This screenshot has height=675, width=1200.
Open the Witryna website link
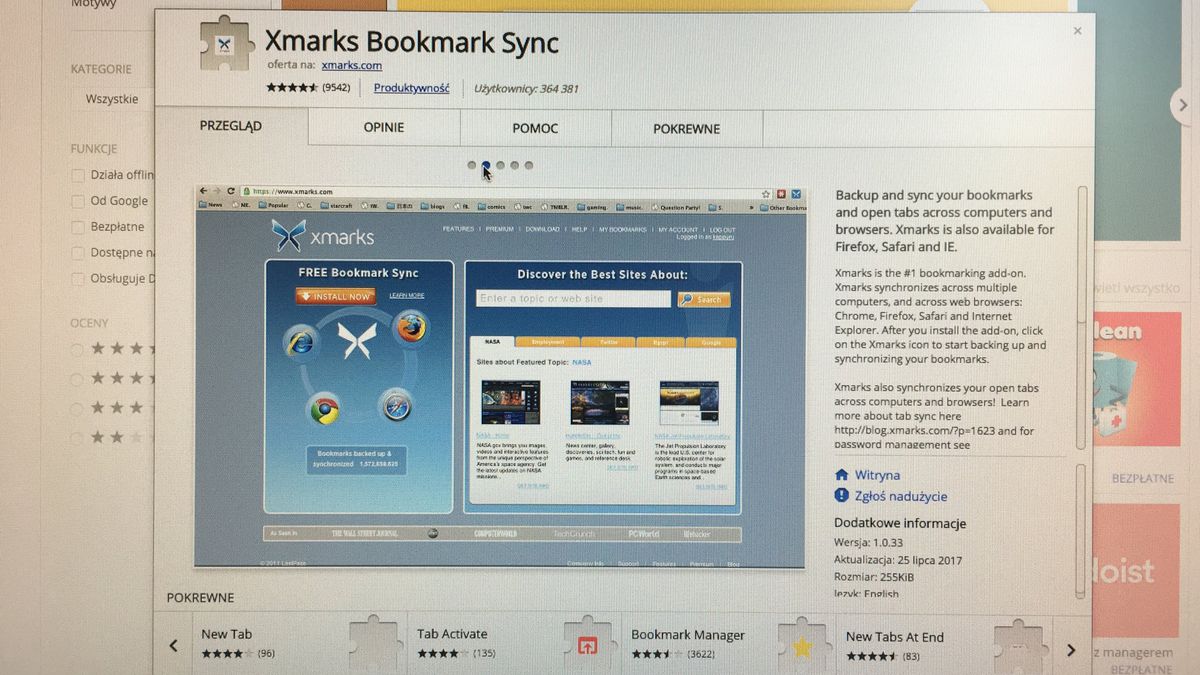pyautogui.click(x=877, y=475)
